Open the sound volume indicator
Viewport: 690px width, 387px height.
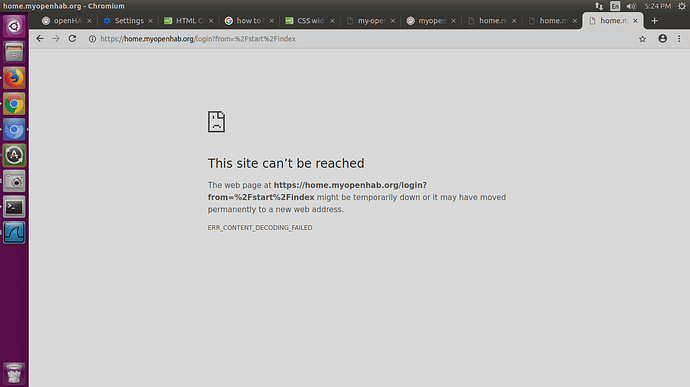(631, 6)
